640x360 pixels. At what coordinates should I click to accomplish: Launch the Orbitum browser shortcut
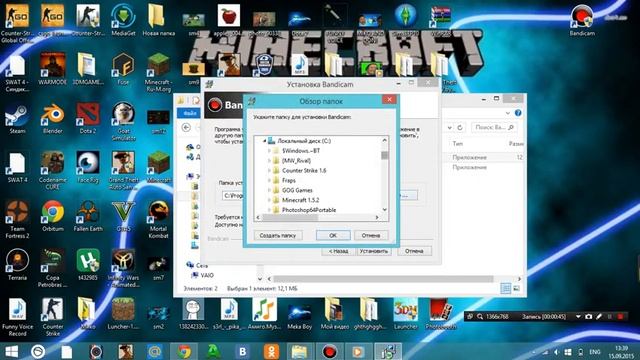point(53,216)
